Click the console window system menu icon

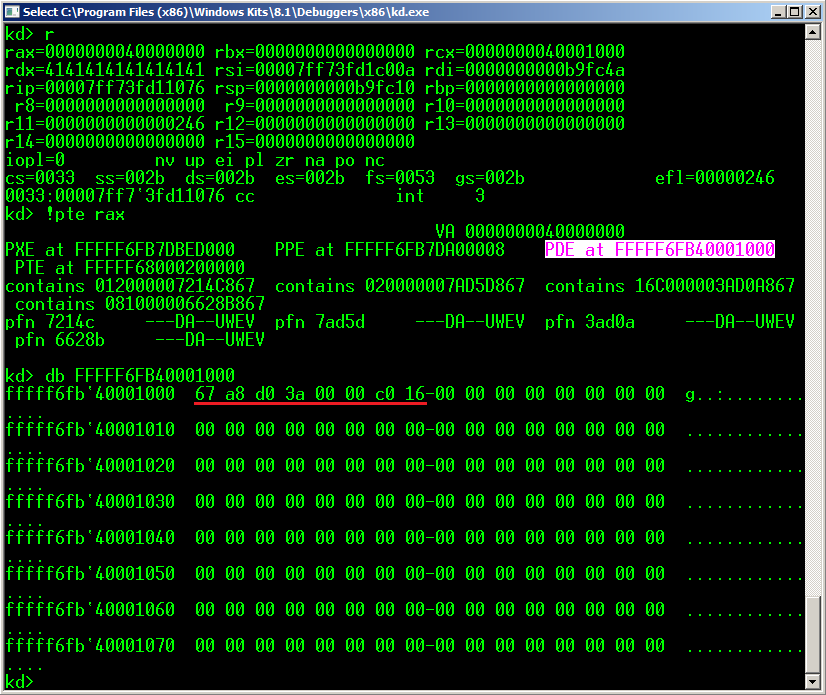pyautogui.click(x=12, y=12)
